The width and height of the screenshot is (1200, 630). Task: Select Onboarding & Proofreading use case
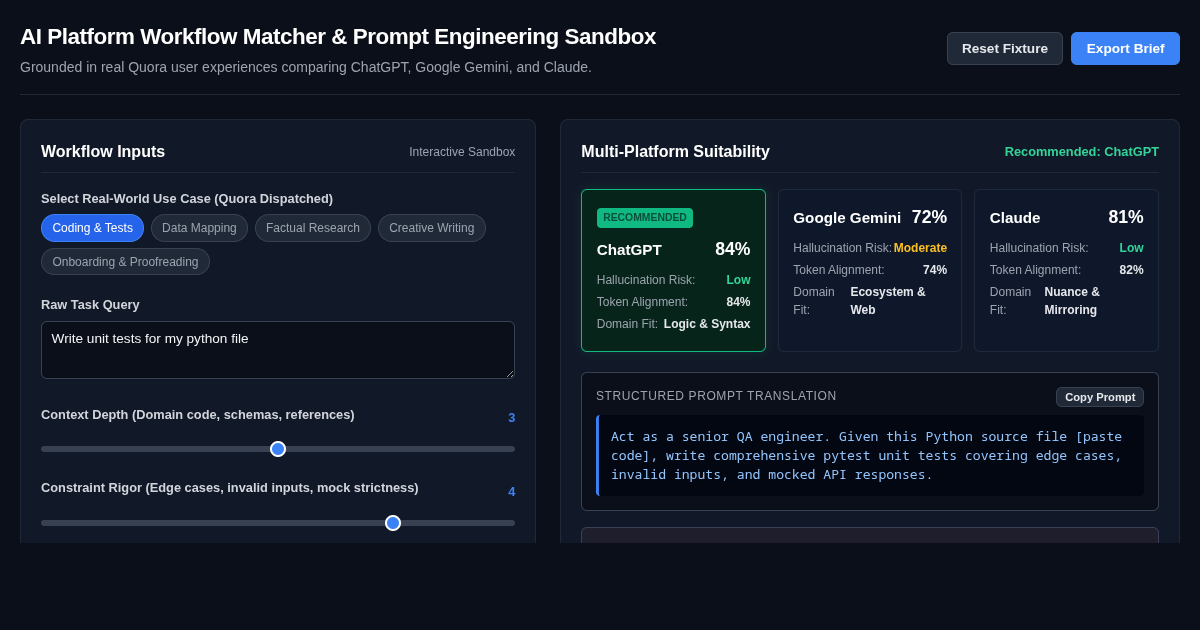(x=125, y=262)
